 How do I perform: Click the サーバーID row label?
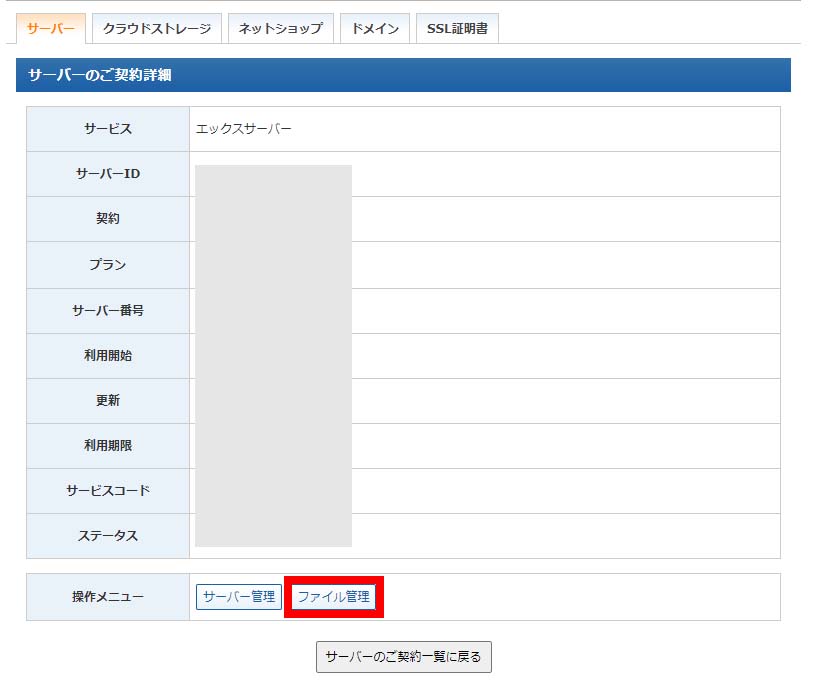click(108, 174)
